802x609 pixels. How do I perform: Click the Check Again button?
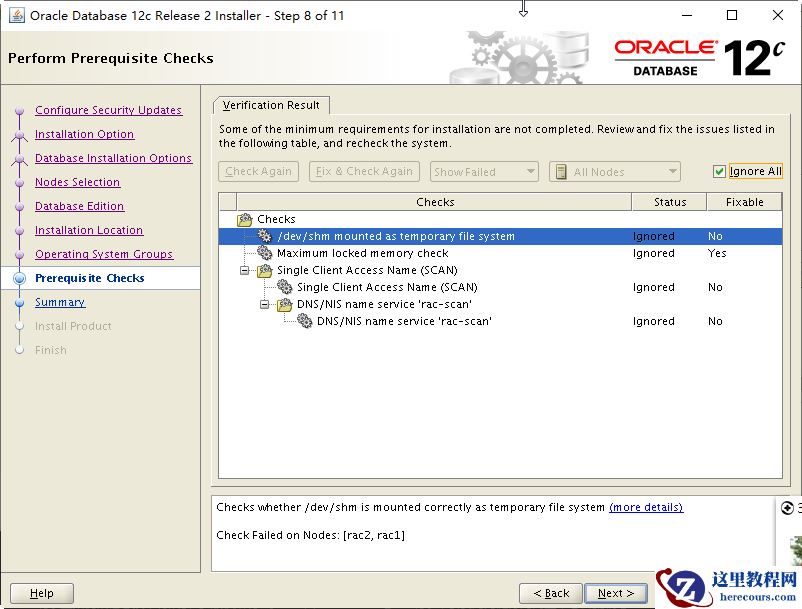pyautogui.click(x=258, y=171)
